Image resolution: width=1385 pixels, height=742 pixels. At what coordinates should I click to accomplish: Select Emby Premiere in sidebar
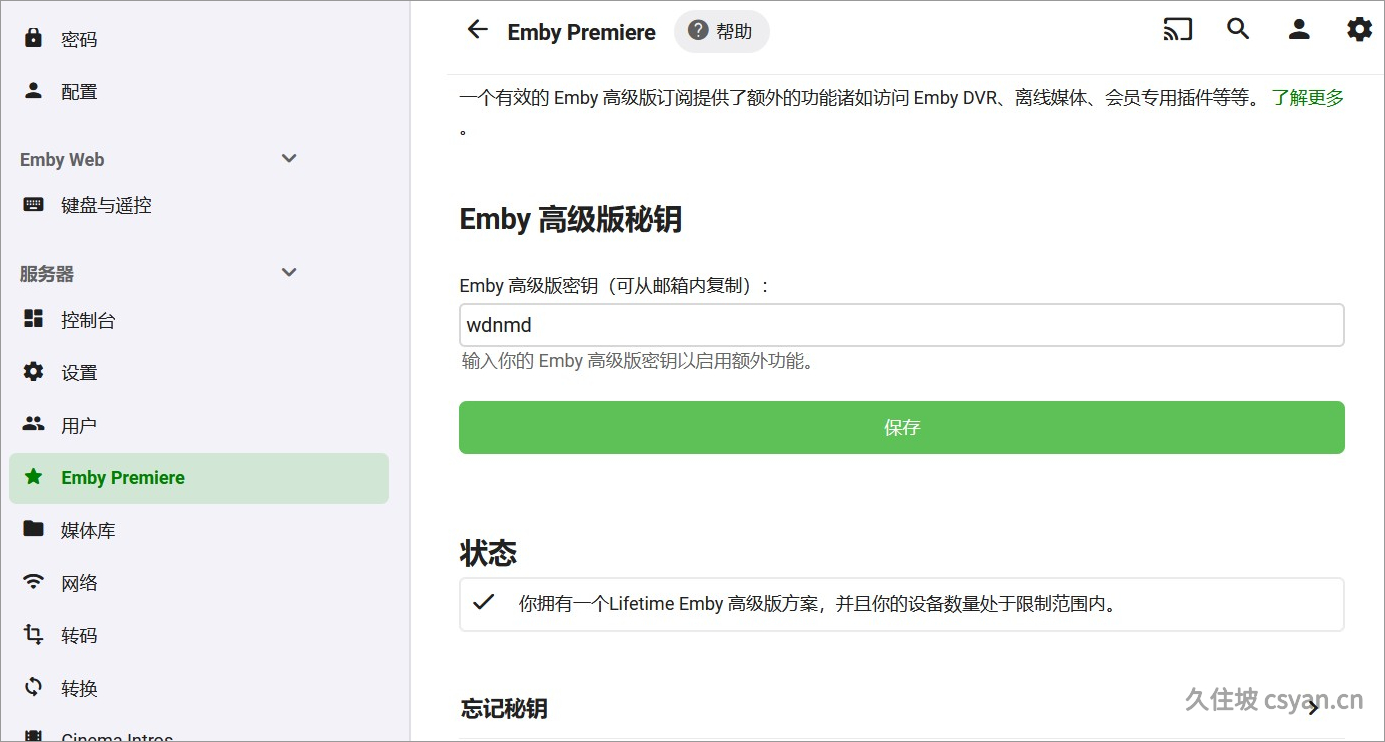pyautogui.click(x=199, y=478)
